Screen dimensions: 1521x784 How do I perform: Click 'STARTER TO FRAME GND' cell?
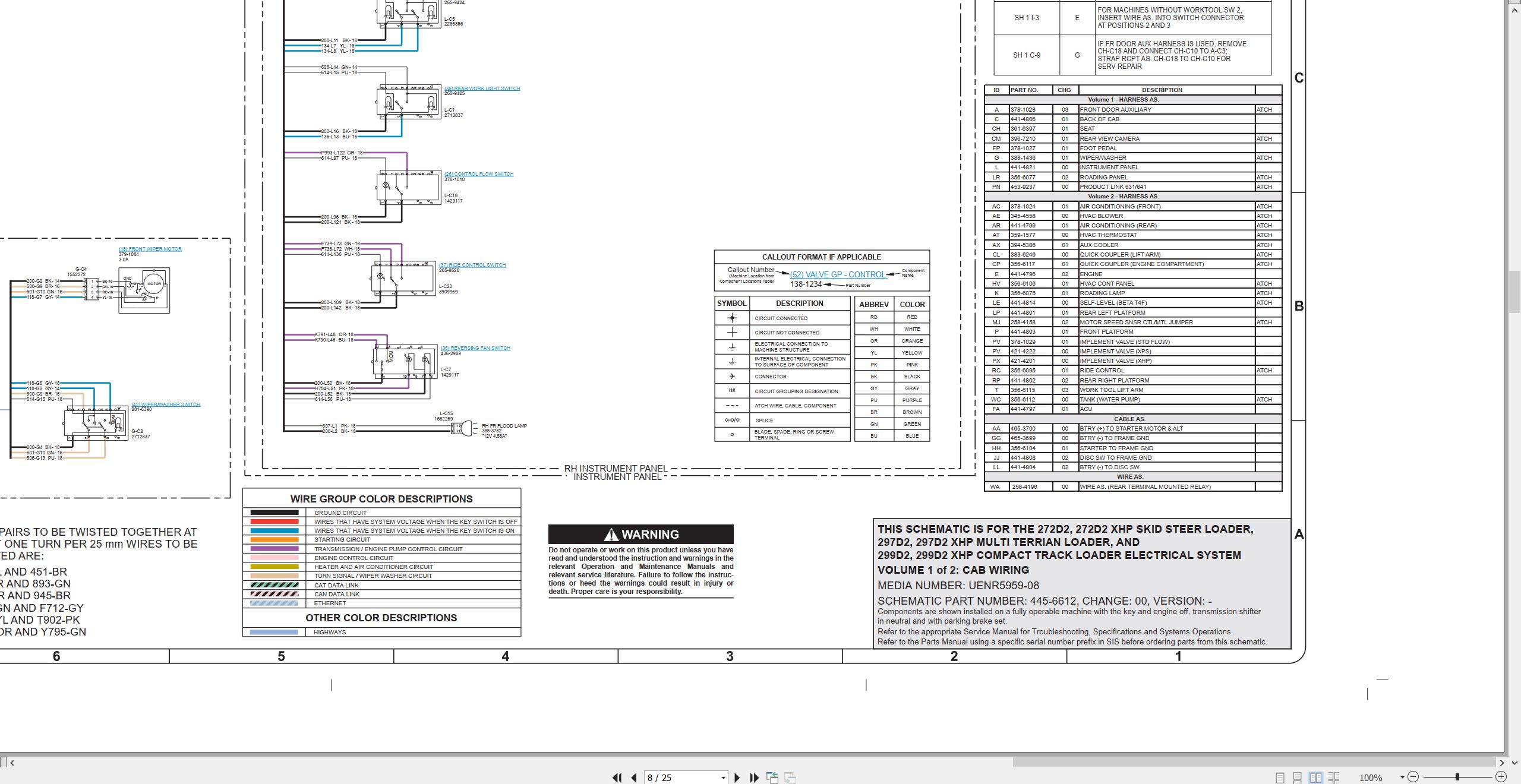(x=1167, y=448)
